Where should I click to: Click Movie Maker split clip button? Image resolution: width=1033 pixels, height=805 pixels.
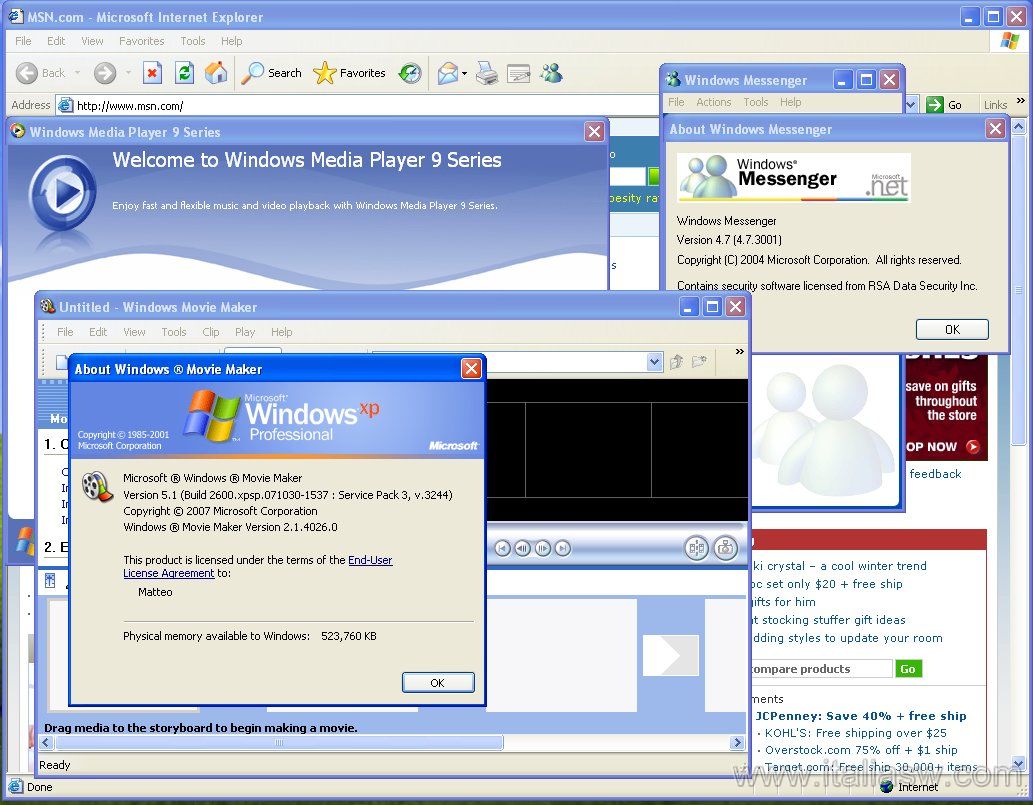tap(696, 548)
